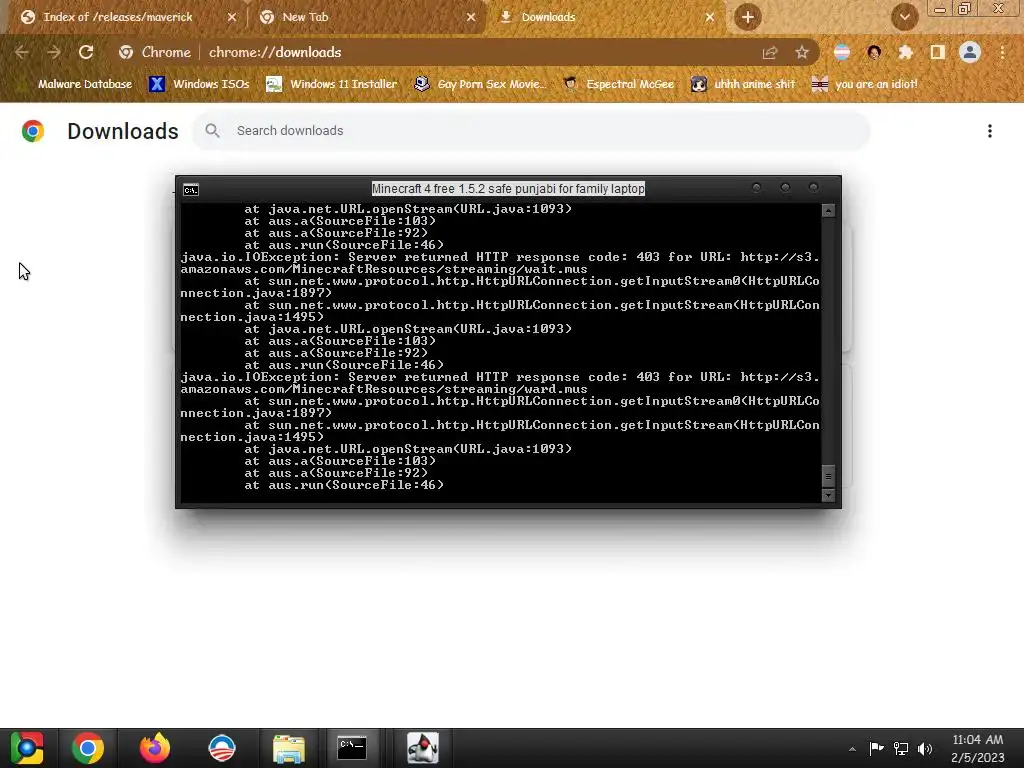The image size is (1024, 768).
Task: Open the Chrome profile avatar
Action: tap(970, 52)
